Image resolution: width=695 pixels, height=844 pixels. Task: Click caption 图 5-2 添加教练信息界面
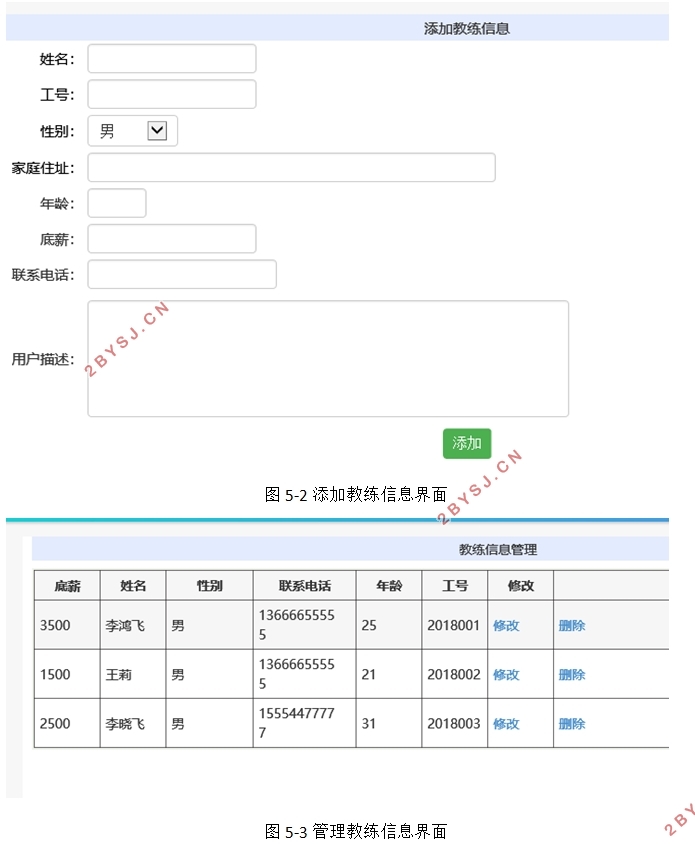[x=356, y=494]
